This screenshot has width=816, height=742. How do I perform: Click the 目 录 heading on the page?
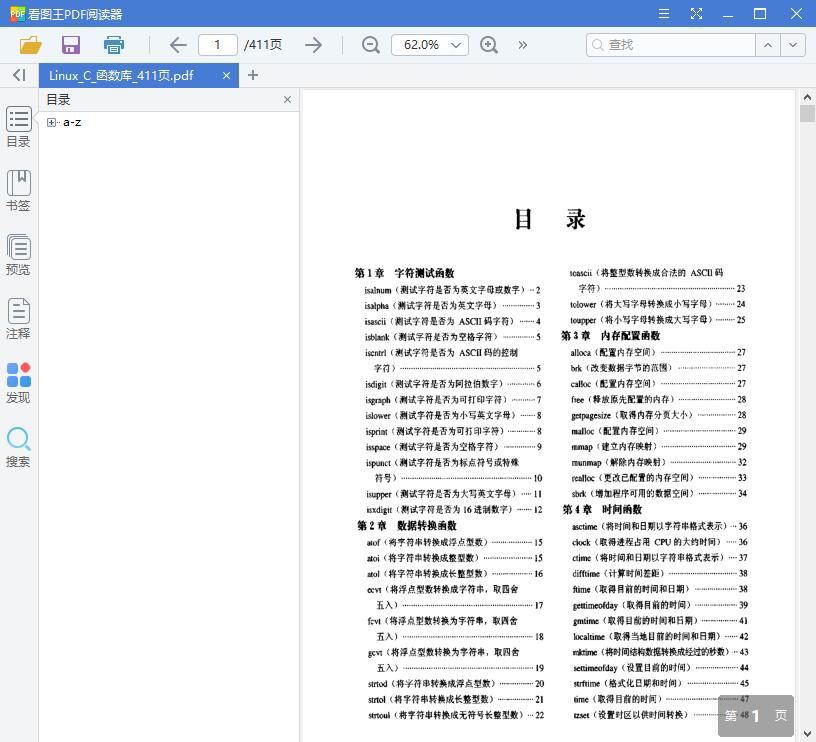pyautogui.click(x=550, y=219)
